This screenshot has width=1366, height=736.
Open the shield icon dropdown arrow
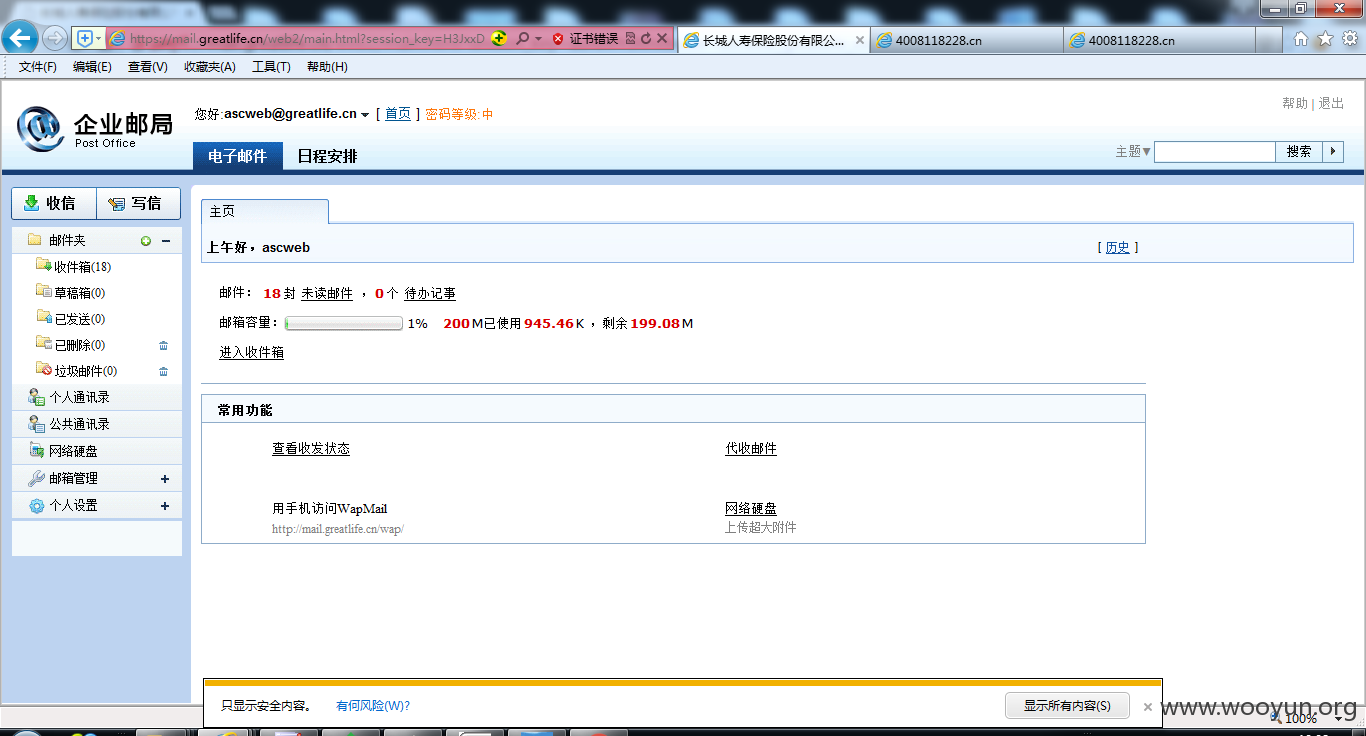98,39
